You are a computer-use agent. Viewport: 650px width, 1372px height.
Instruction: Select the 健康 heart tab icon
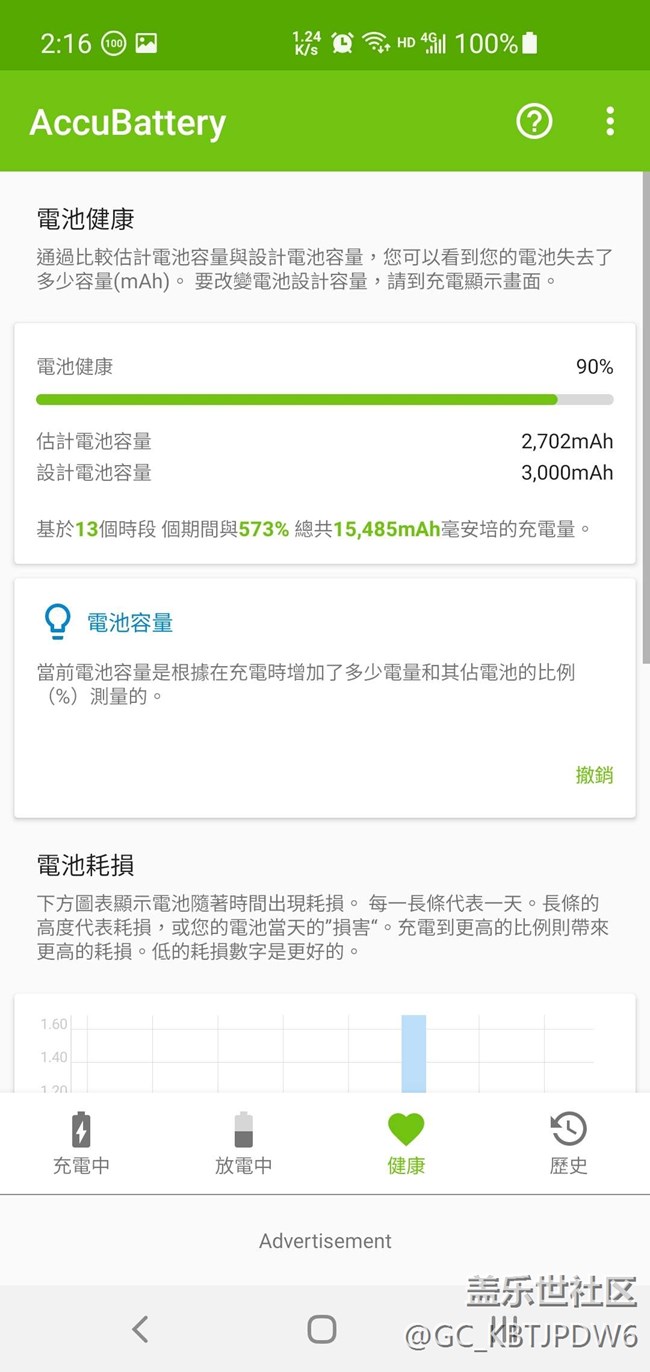point(406,1130)
